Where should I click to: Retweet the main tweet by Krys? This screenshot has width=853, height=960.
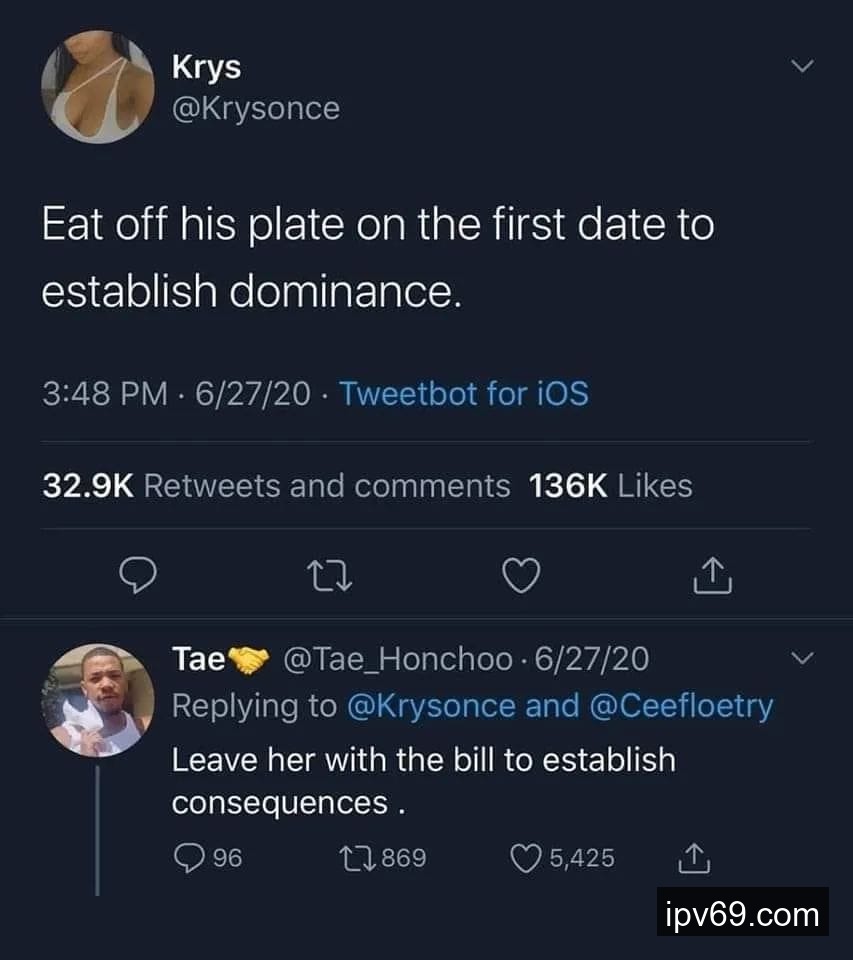tap(327, 574)
